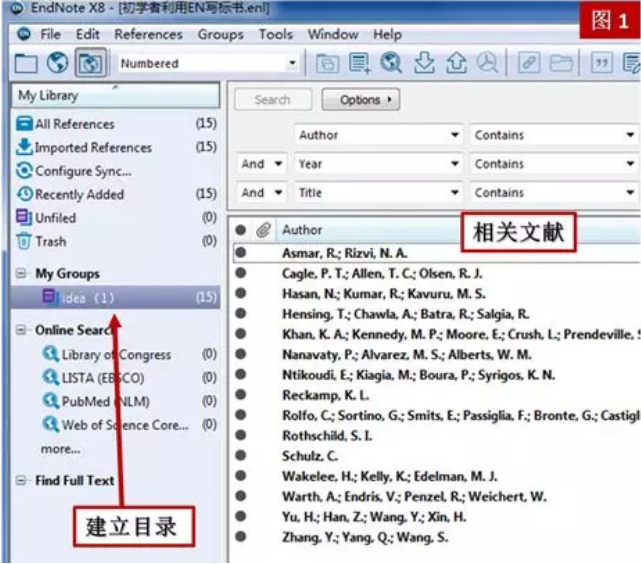Open the Tools menu
Viewport: 641px width, 564px height.
pyautogui.click(x=276, y=34)
